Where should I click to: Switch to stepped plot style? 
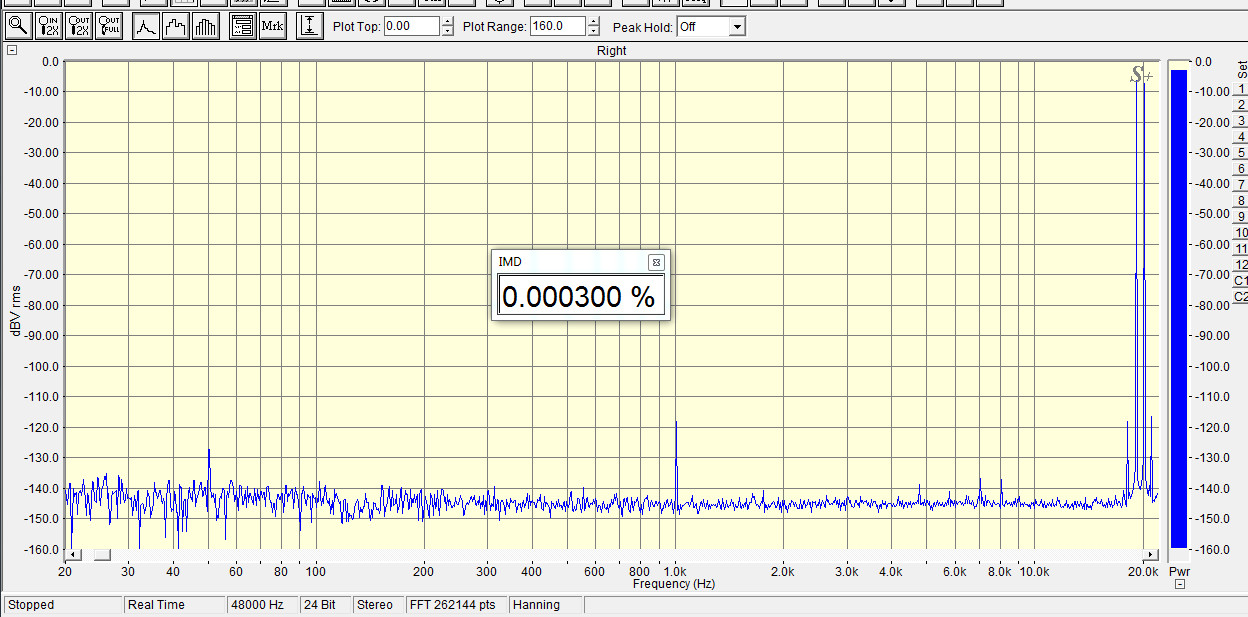point(176,26)
